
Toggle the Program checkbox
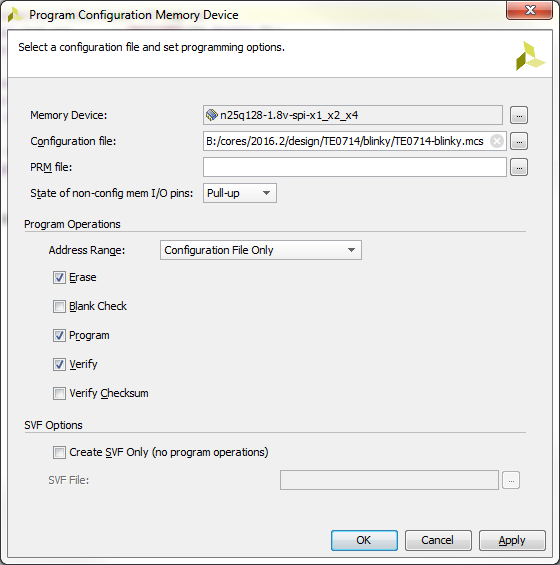[59, 335]
